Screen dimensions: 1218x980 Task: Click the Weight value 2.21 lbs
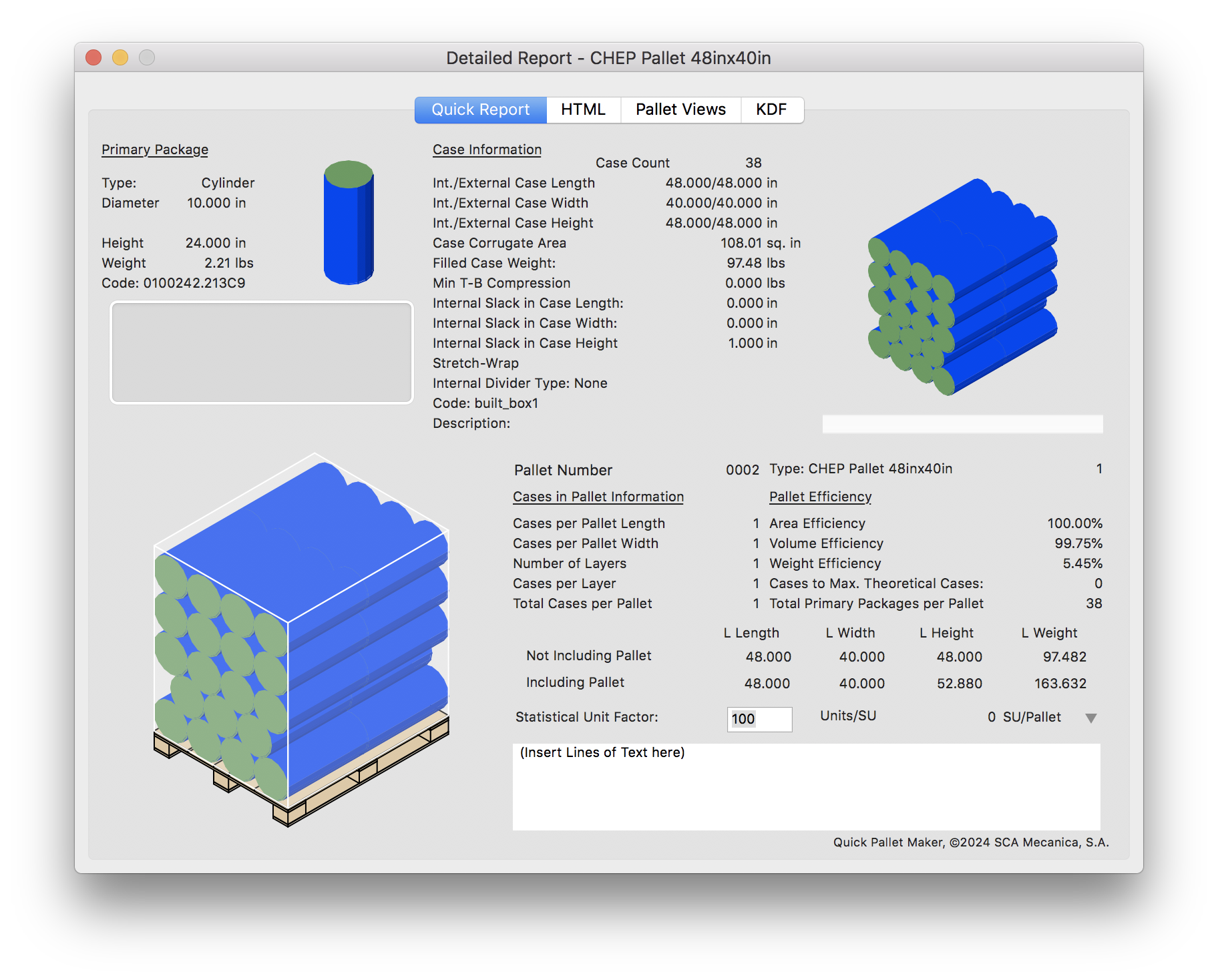tap(229, 263)
